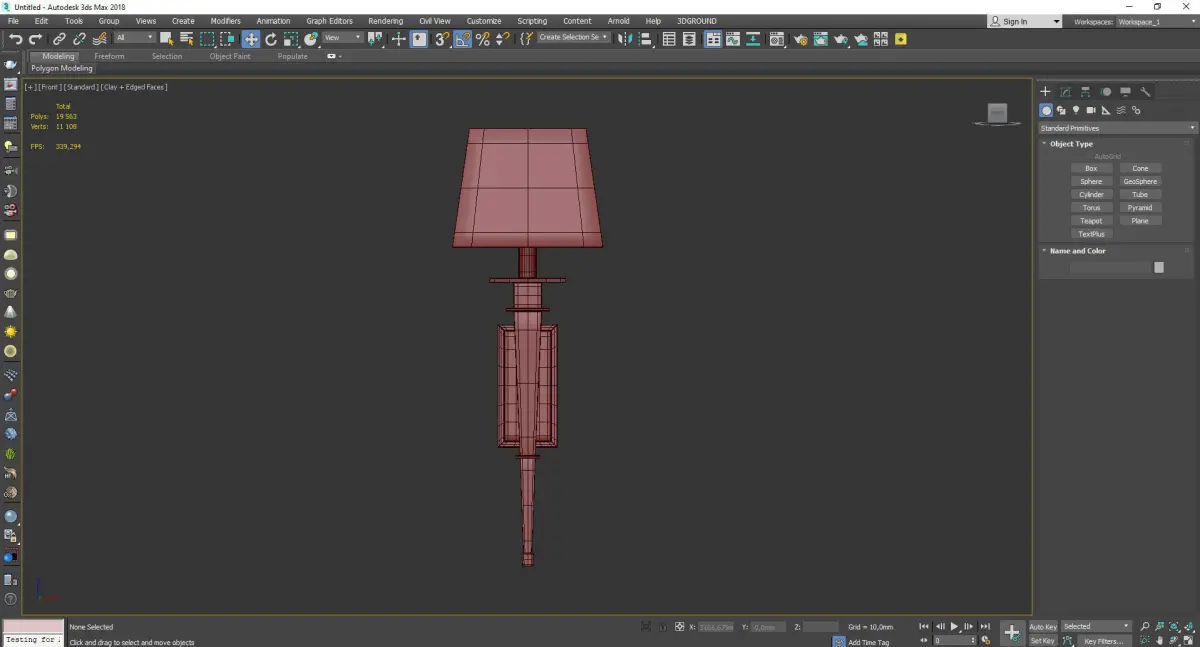Screen dimensions: 1200x647
Task: Click the object name input field
Action: point(1110,267)
